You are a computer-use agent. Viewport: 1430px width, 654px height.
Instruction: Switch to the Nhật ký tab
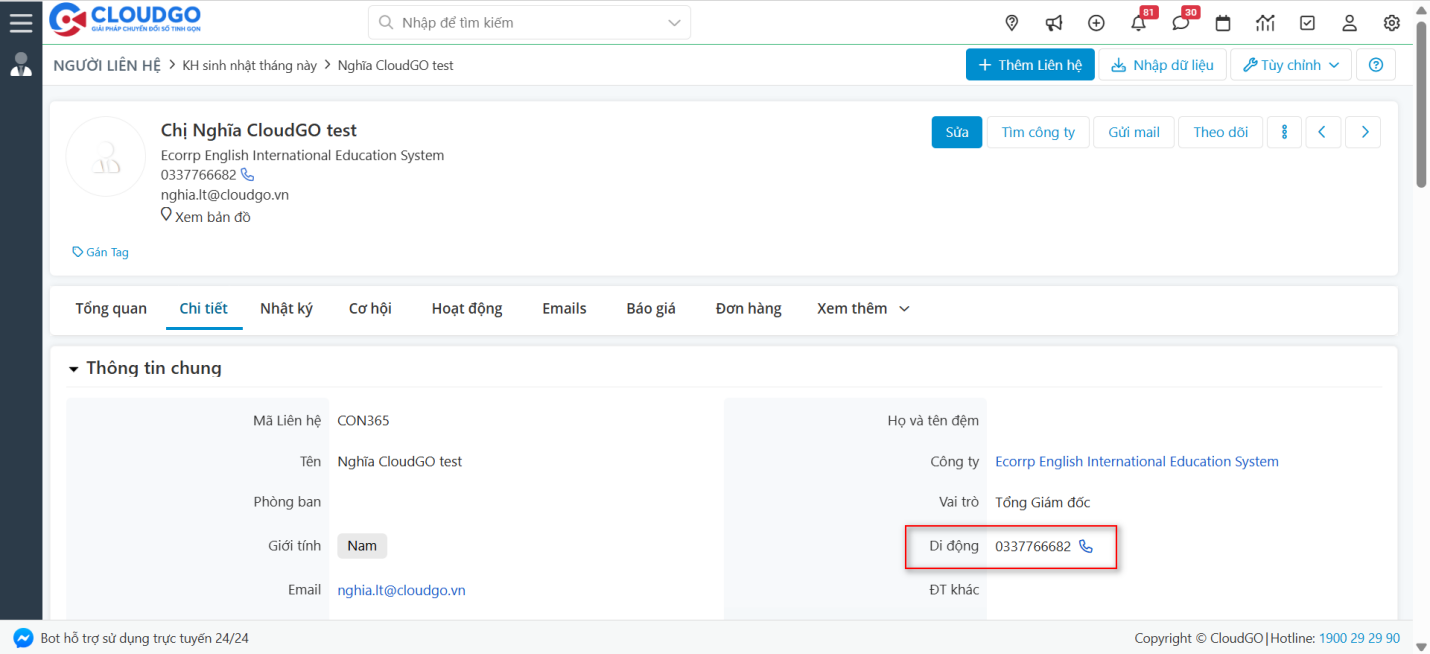point(286,308)
